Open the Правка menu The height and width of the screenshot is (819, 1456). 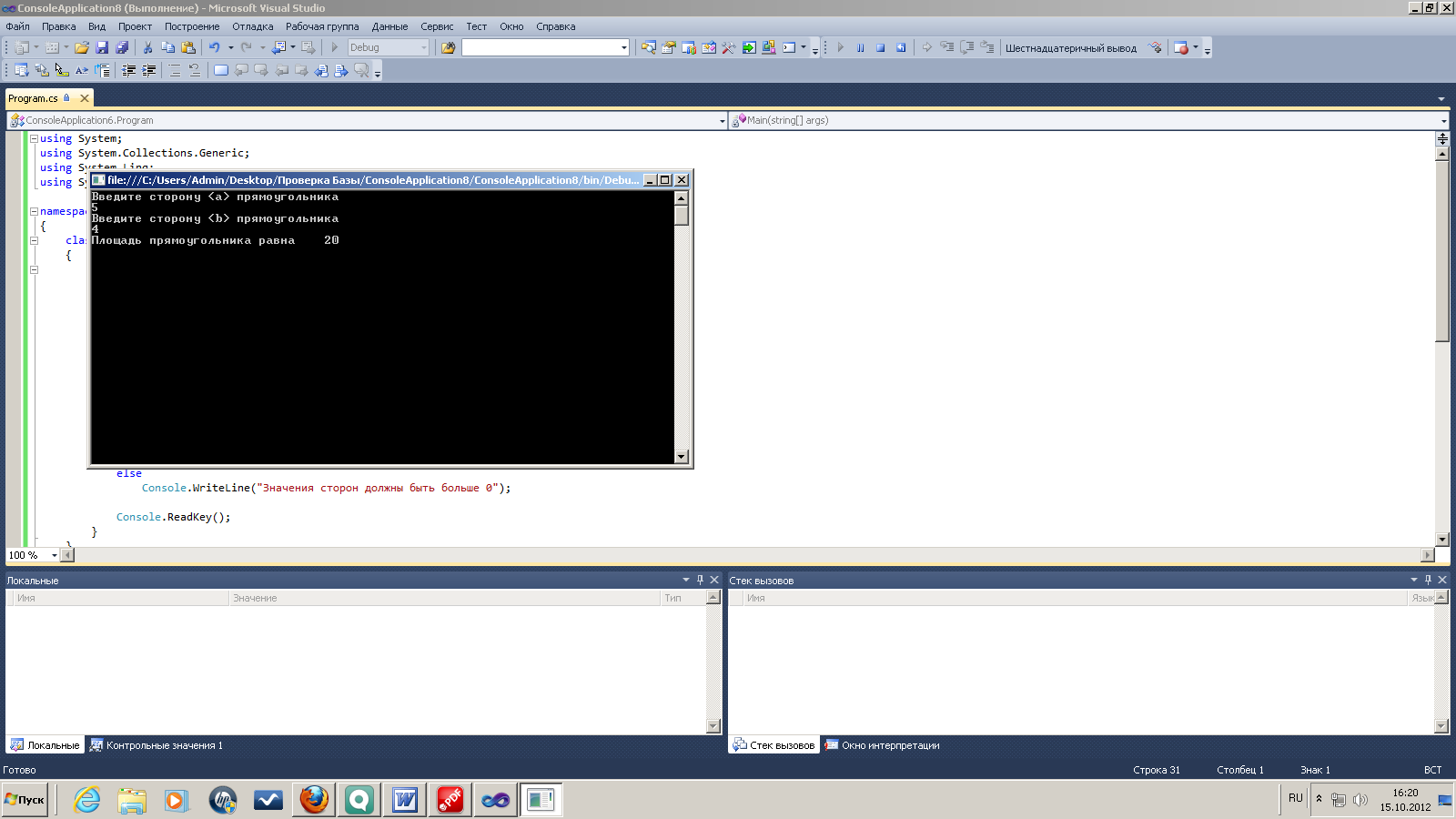coord(58,26)
